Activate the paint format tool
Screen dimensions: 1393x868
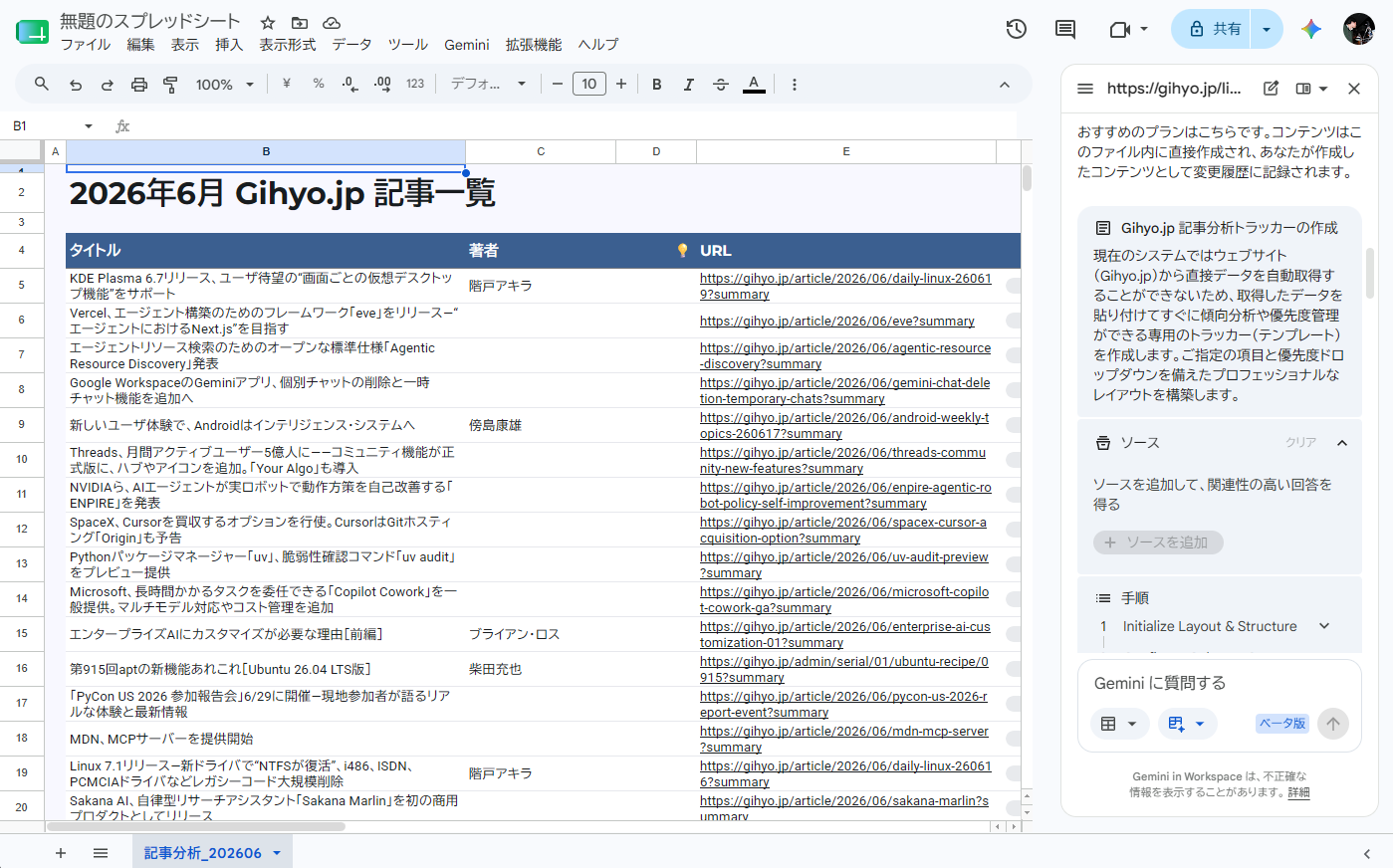tap(170, 85)
